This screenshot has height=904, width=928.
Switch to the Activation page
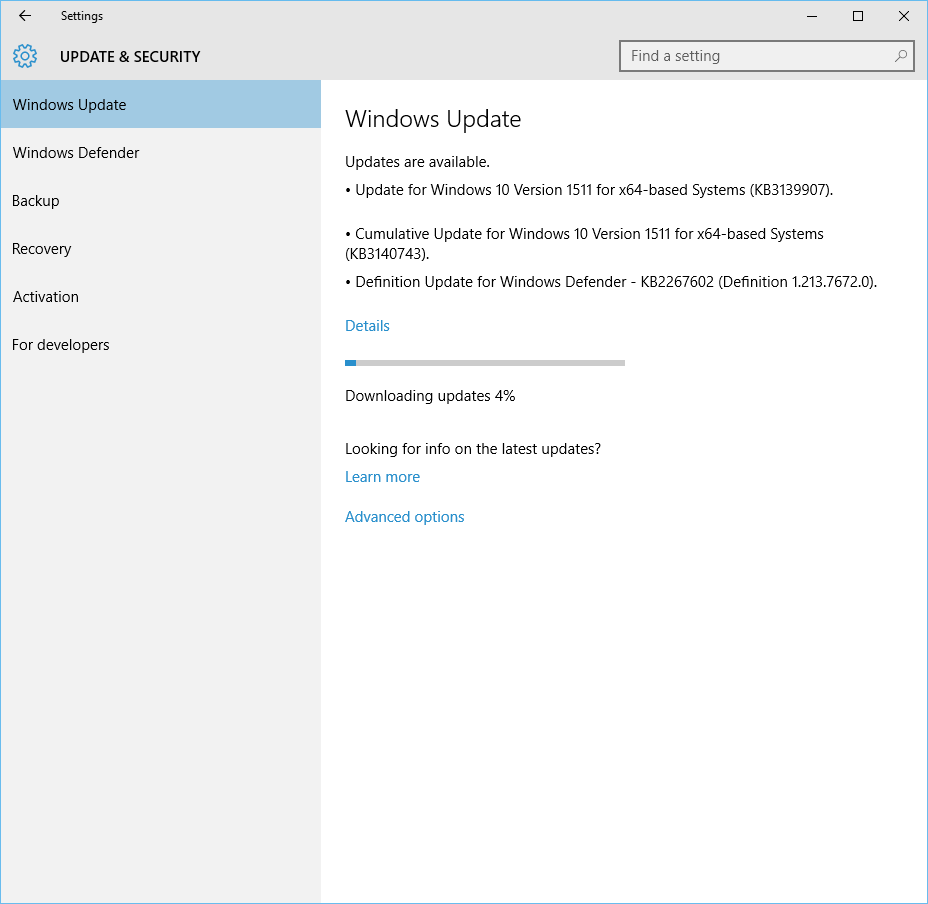(46, 297)
